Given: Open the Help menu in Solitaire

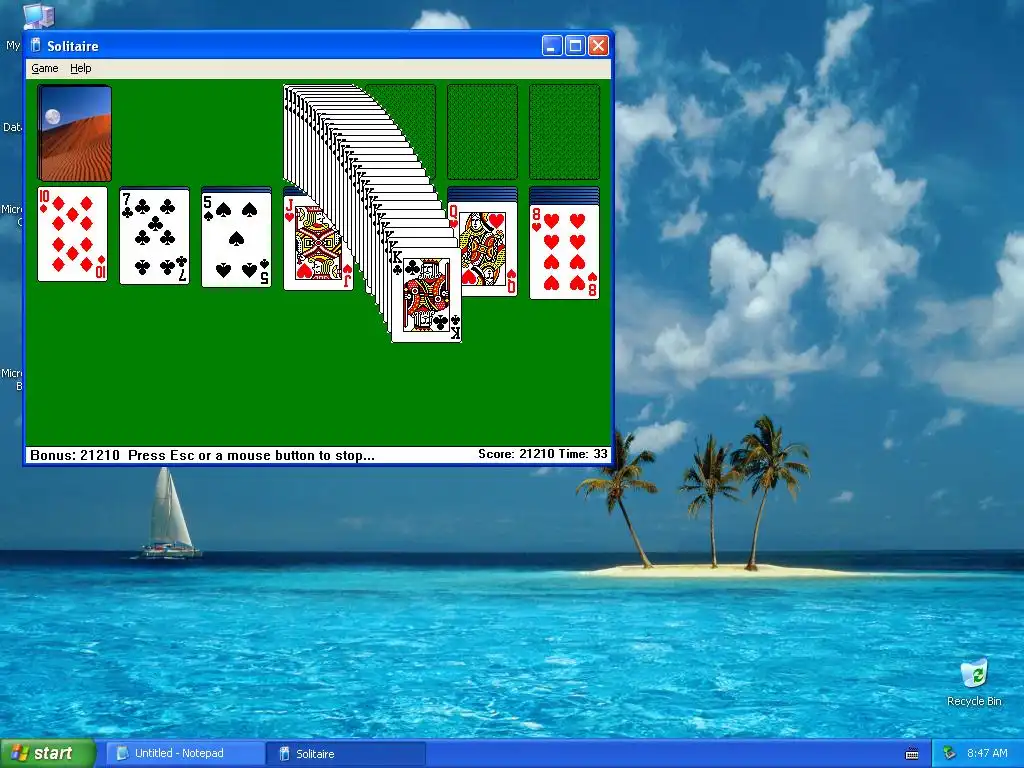Looking at the screenshot, I should 80,68.
